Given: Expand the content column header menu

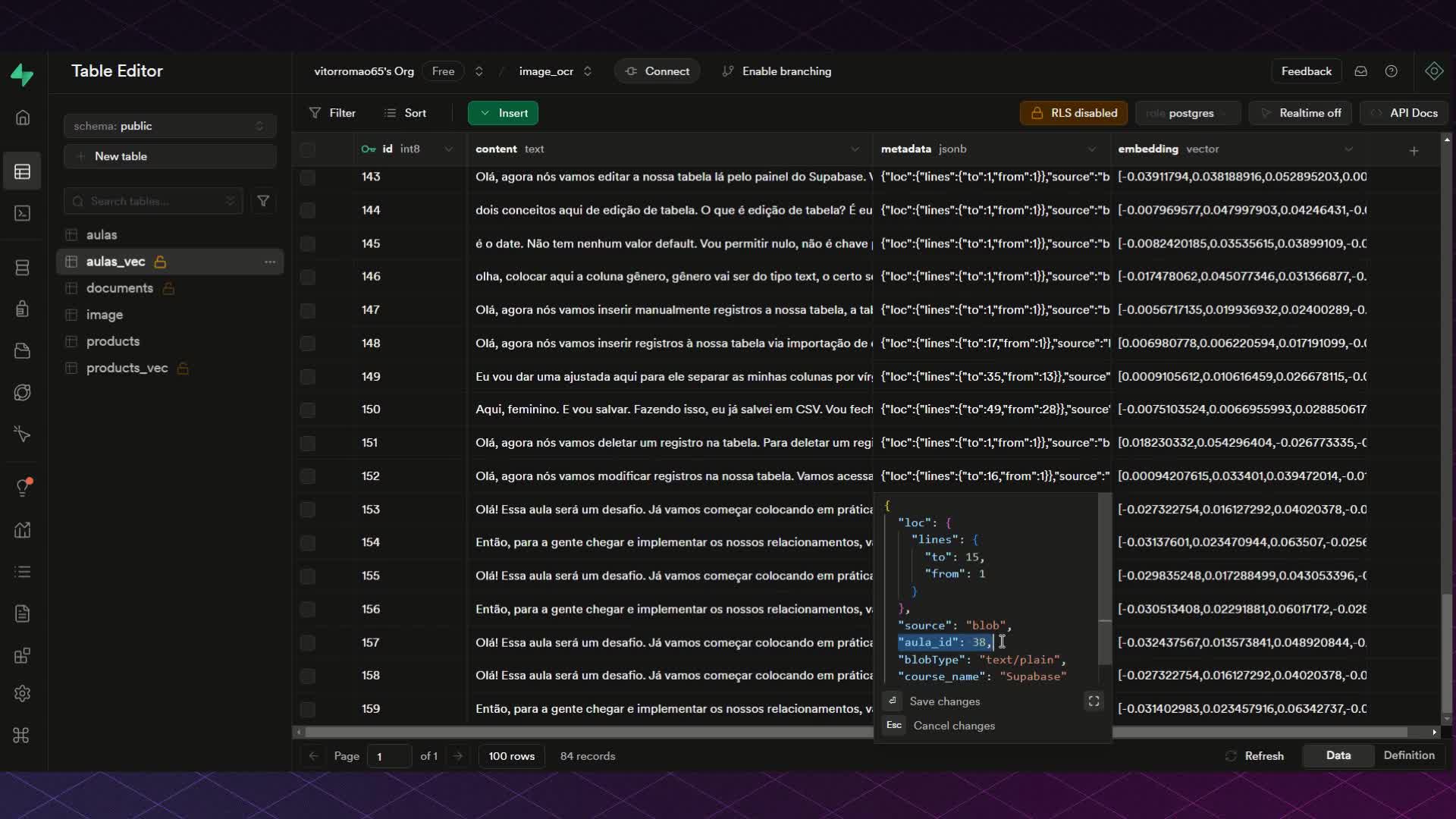Looking at the screenshot, I should (855, 149).
